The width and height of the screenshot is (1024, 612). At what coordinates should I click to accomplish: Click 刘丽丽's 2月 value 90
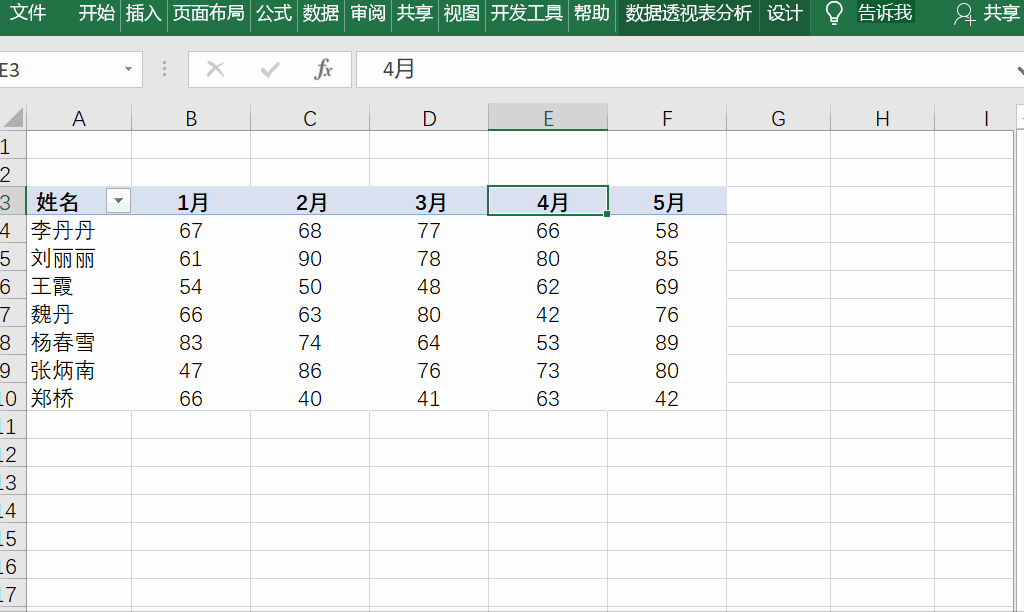coord(310,258)
